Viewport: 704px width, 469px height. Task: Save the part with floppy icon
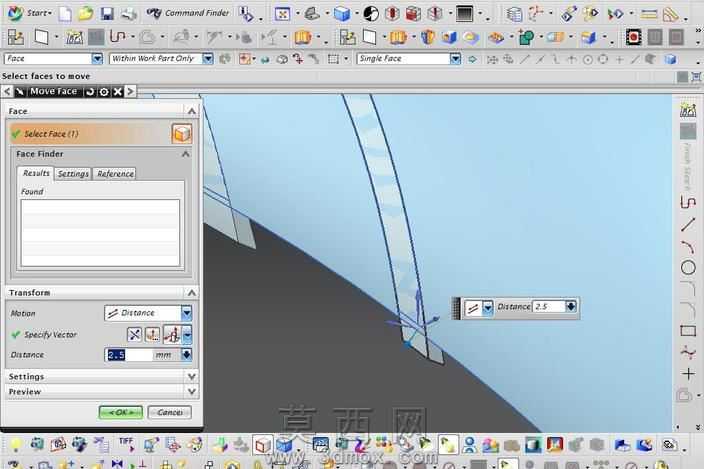point(107,14)
